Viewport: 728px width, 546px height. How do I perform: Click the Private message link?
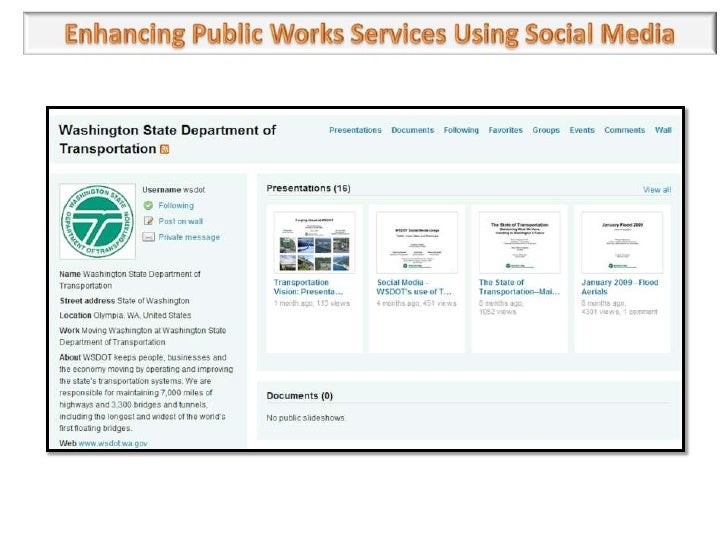tap(189, 237)
